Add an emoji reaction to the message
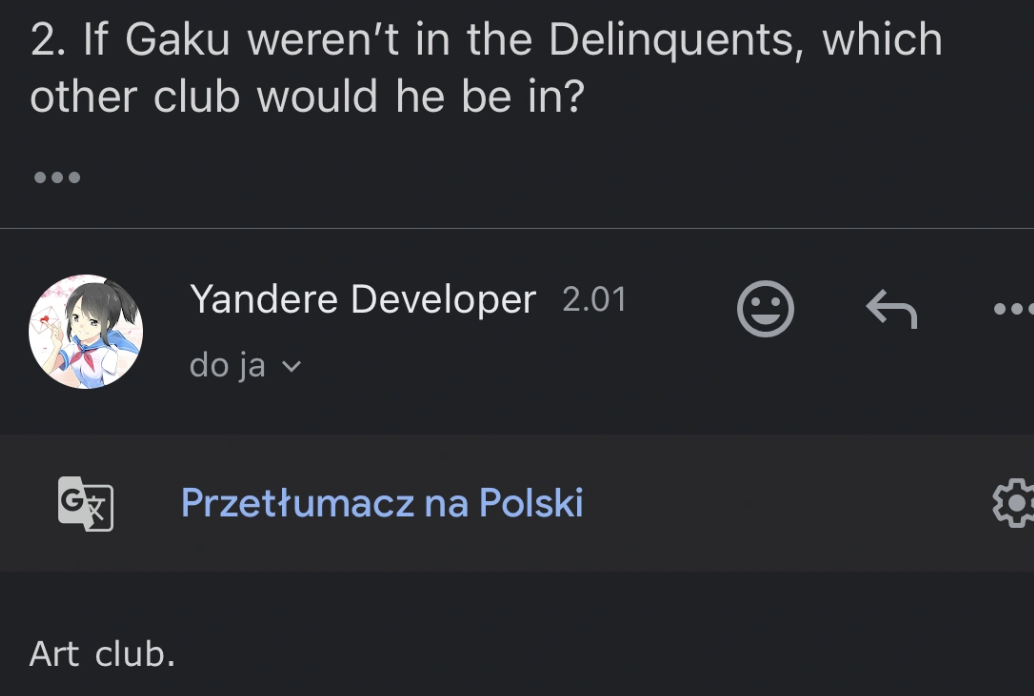The width and height of the screenshot is (1034, 696). click(x=765, y=309)
